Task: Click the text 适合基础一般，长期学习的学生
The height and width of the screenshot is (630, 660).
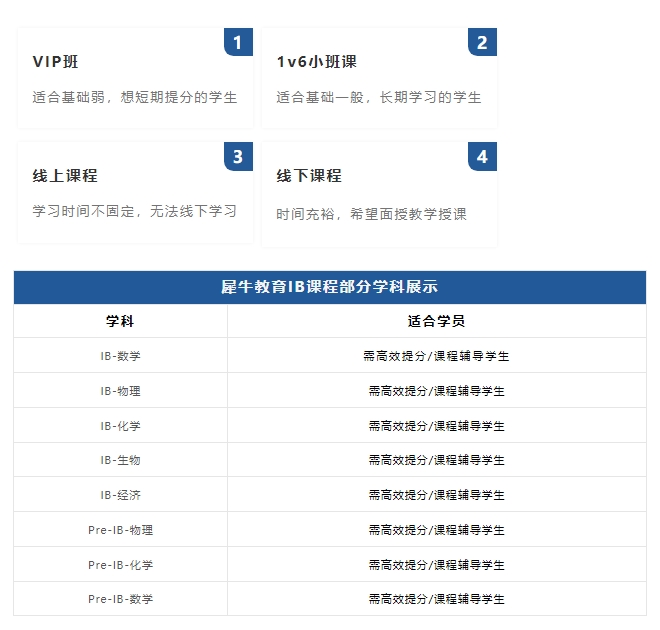Action: [379, 97]
